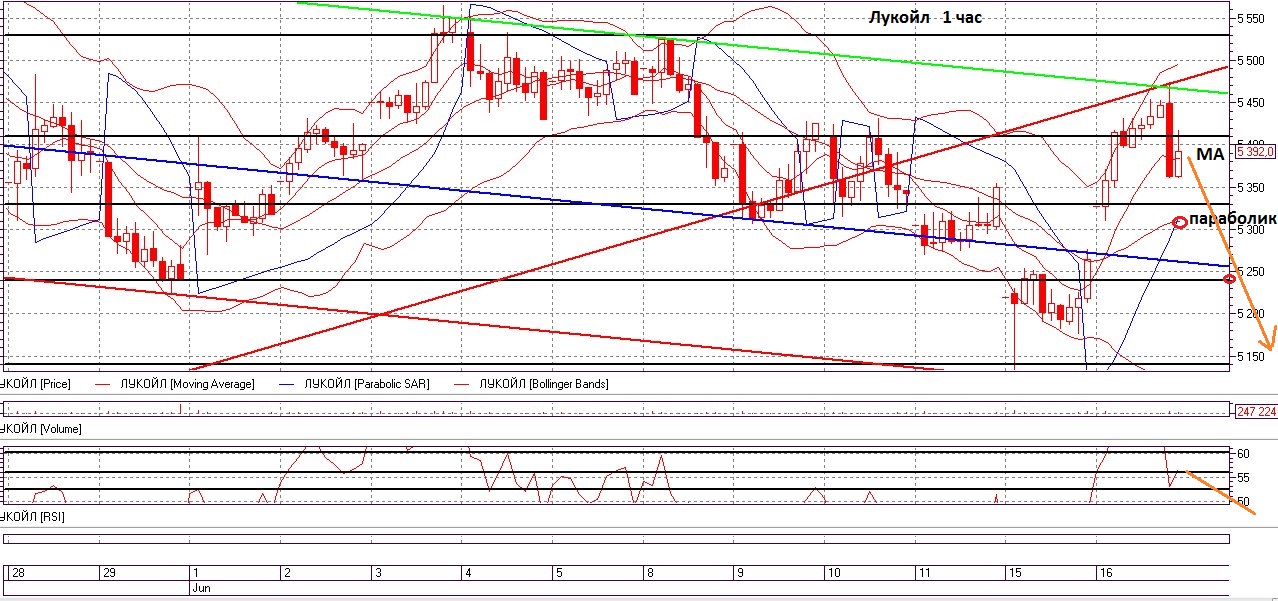The width and height of the screenshot is (1278, 601).
Task: Click date 2 on the time axis
Action: click(287, 573)
